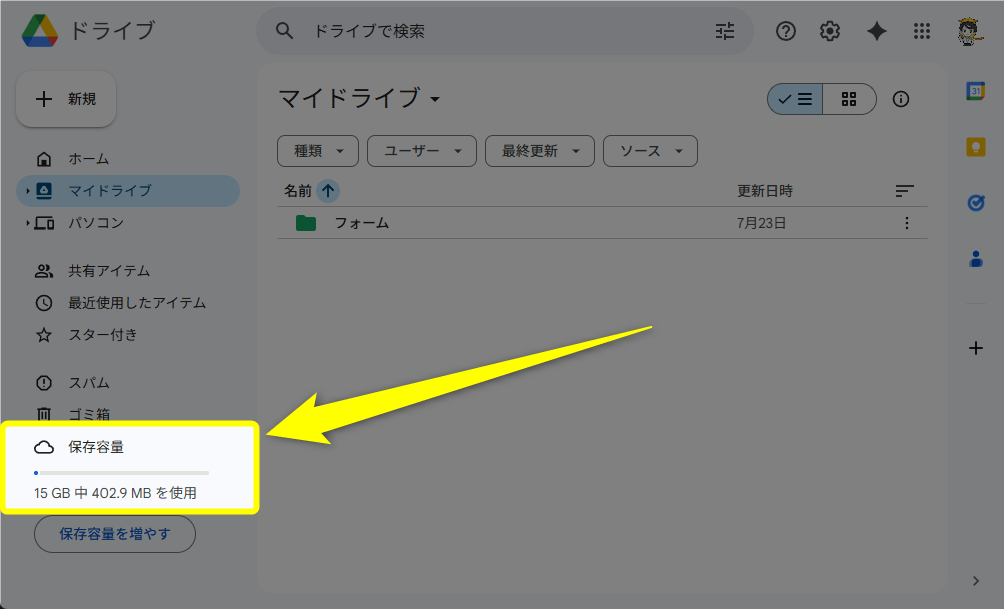
Task: Click the storage usage progress bar
Action: [x=121, y=472]
